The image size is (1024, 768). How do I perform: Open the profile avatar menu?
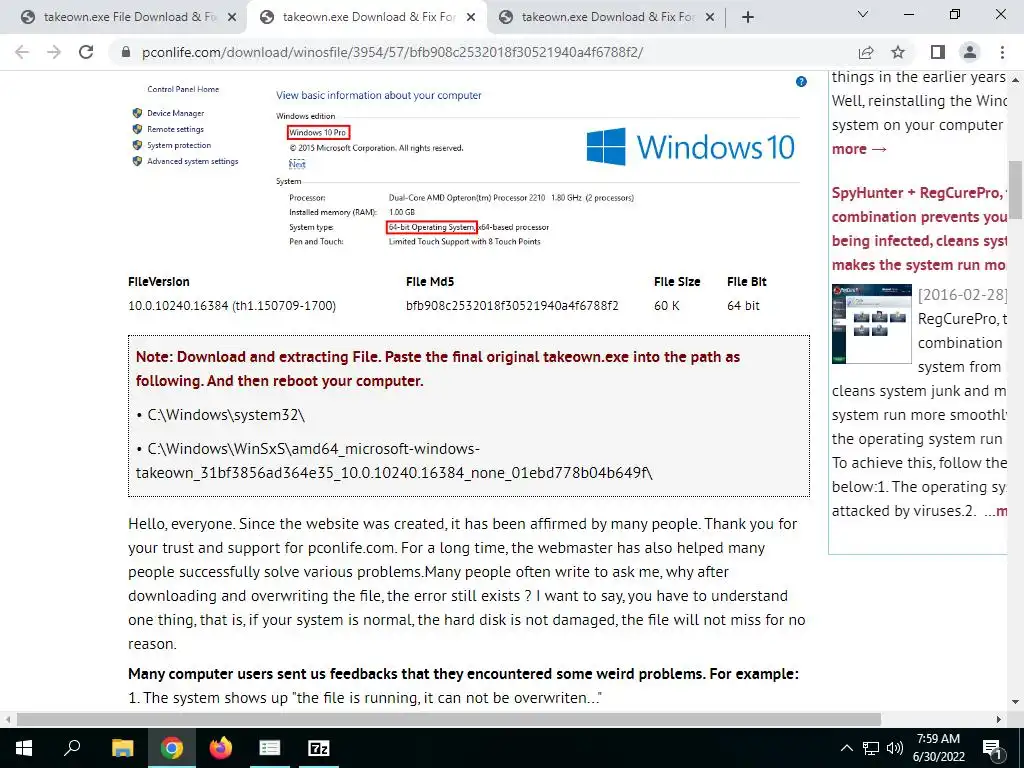coord(970,52)
